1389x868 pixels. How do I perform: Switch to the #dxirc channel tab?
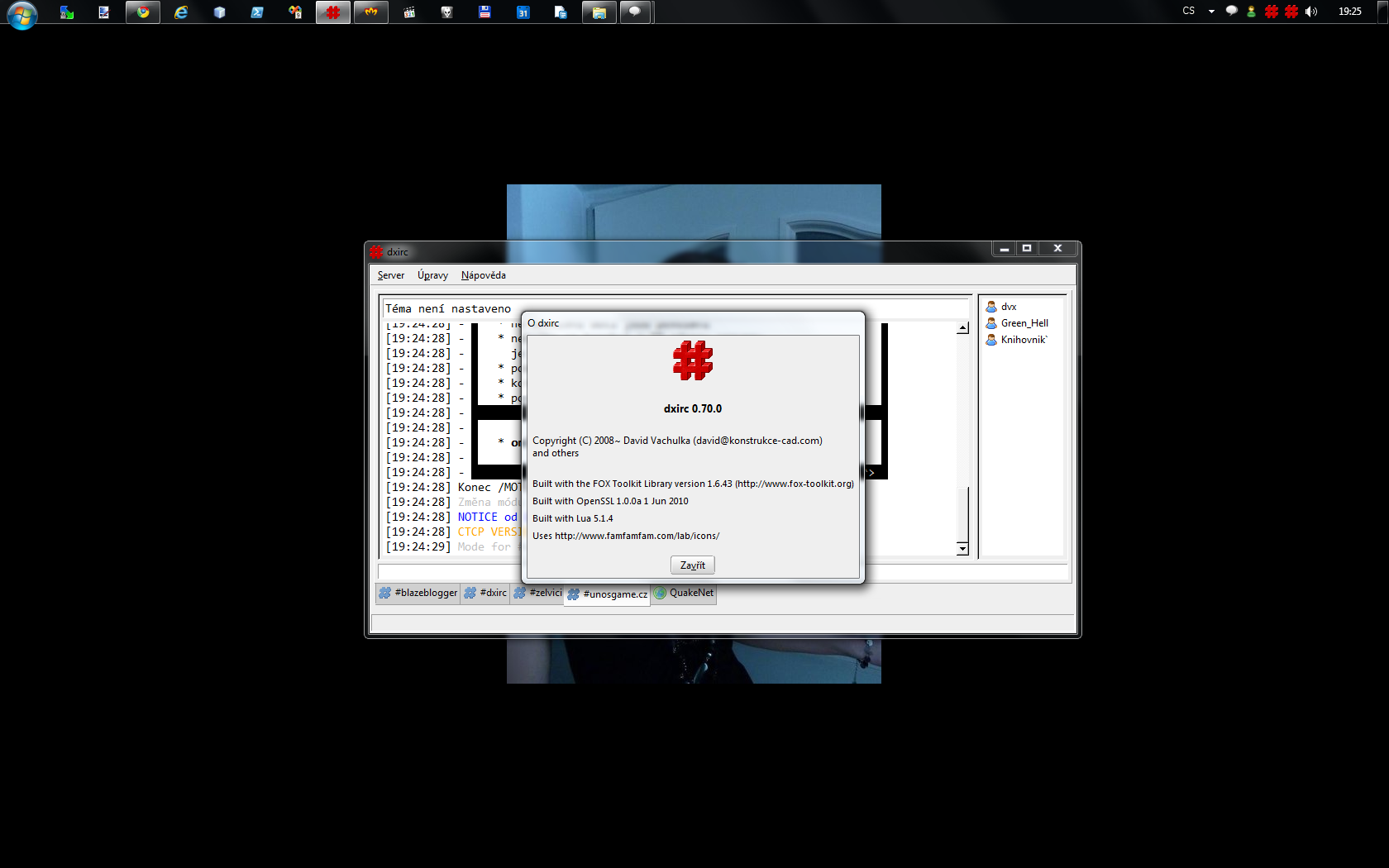coord(485,593)
